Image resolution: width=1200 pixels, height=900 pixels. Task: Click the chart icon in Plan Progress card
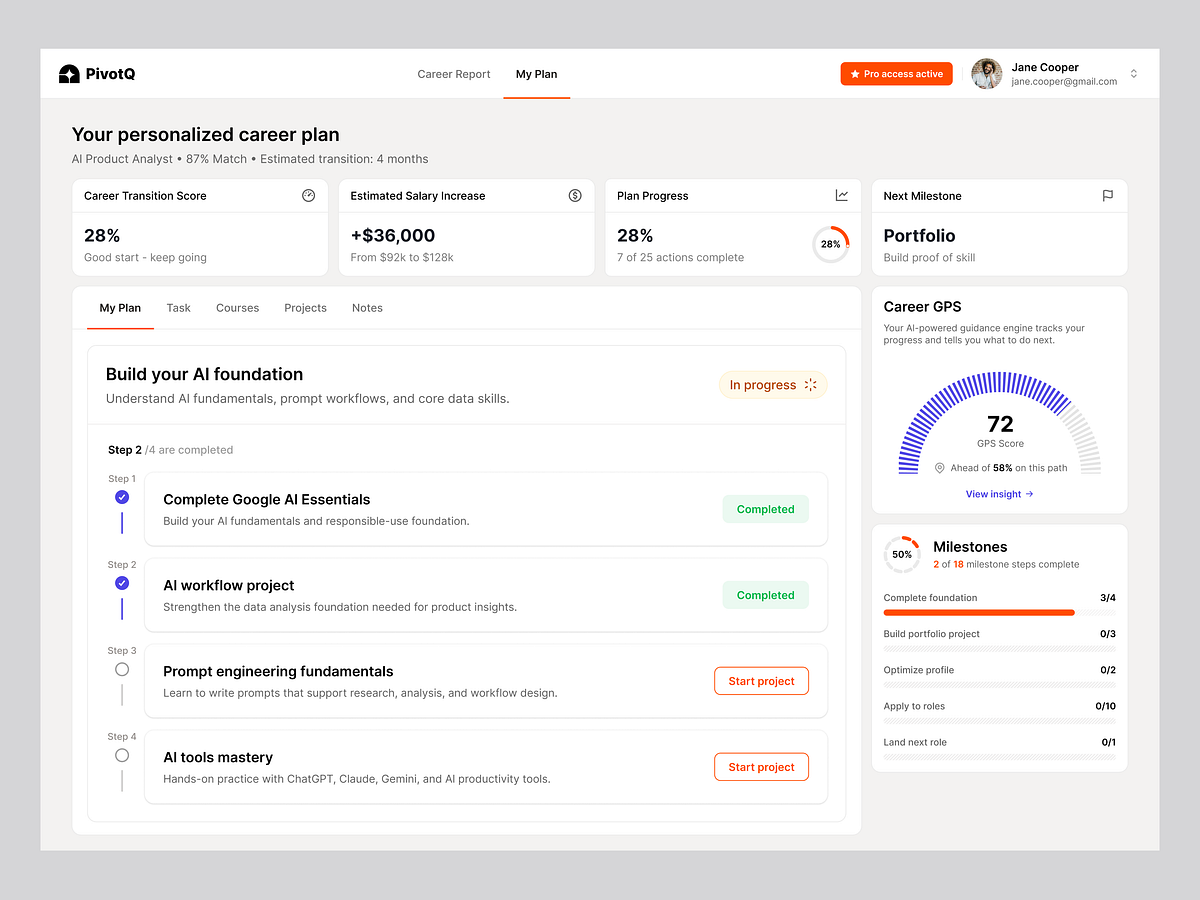pos(842,196)
